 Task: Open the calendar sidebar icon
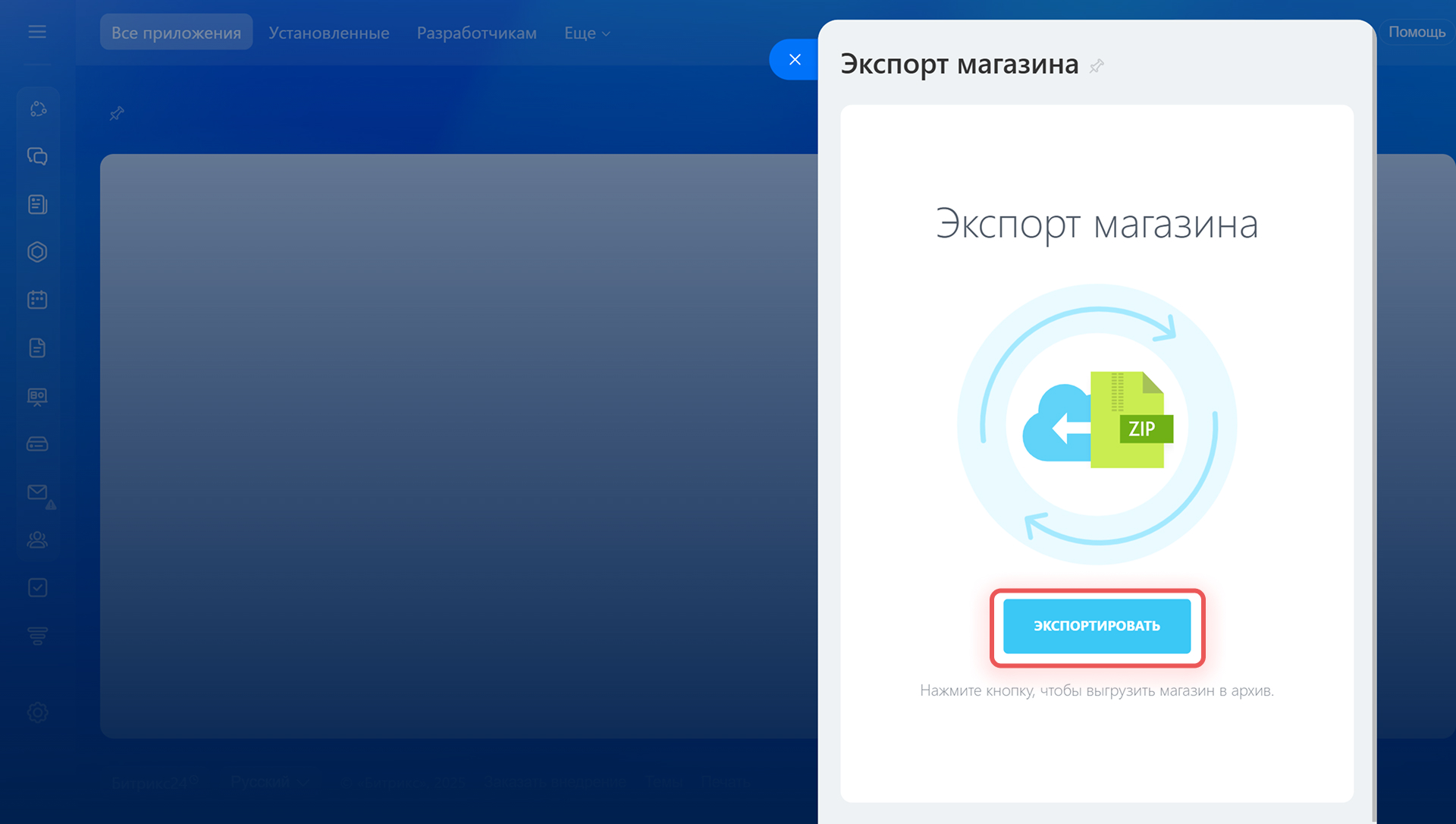[x=37, y=300]
